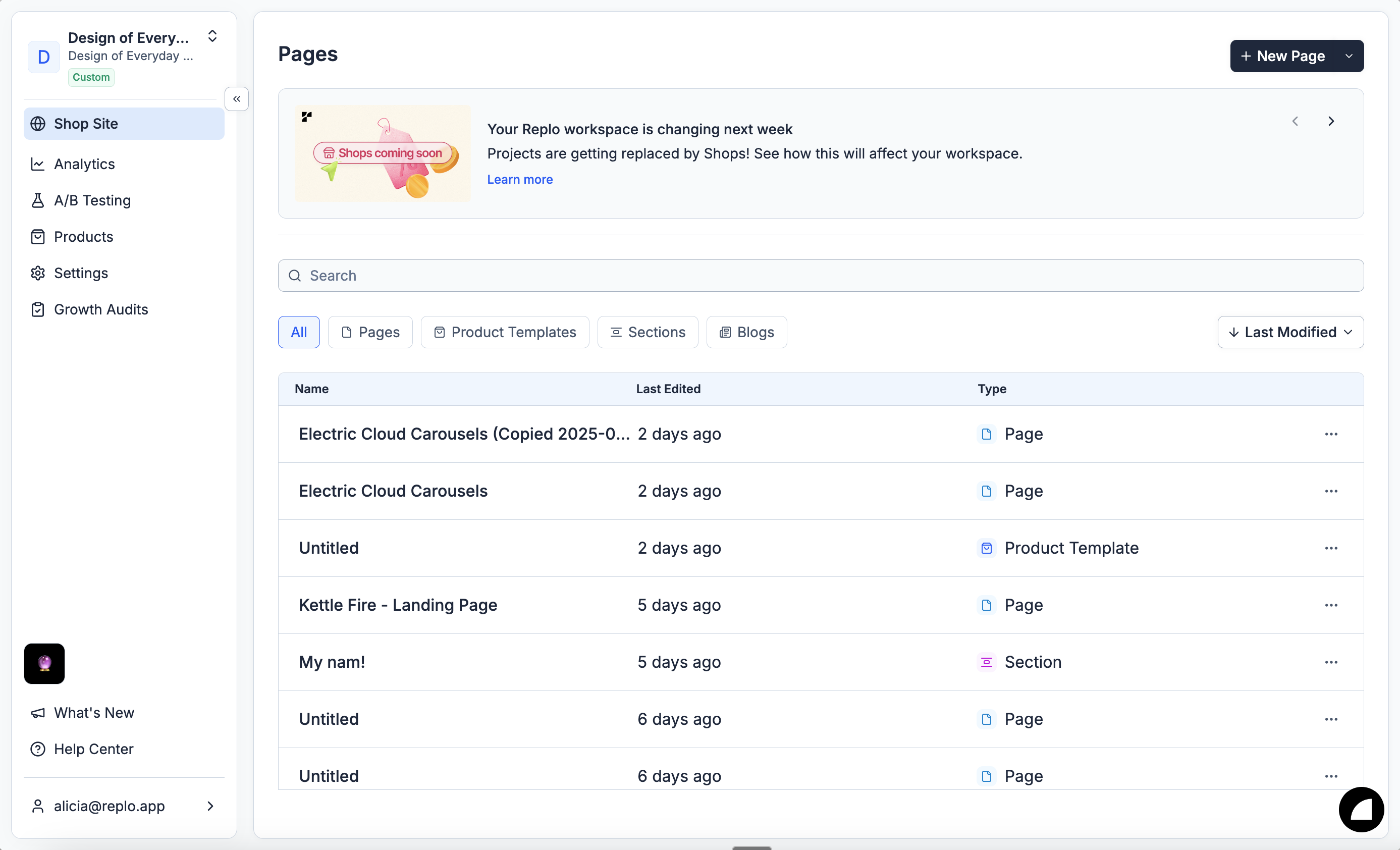Image resolution: width=1400 pixels, height=850 pixels.
Task: Expand the New Page dropdown arrow
Action: point(1349,56)
